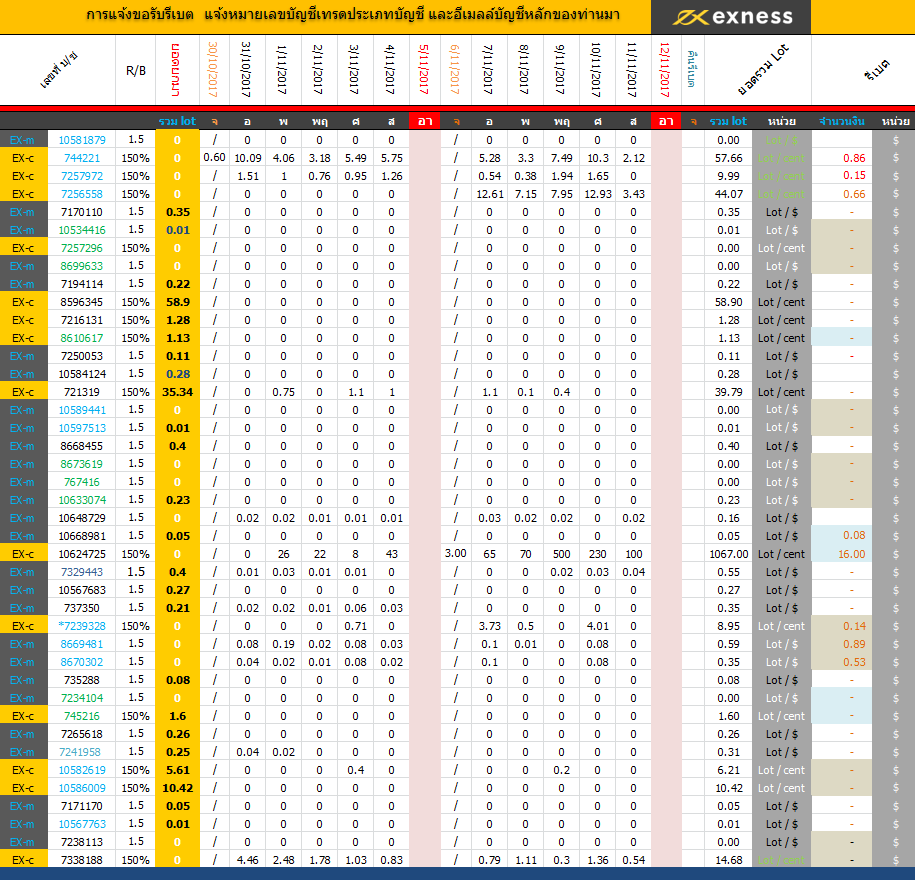Click account number 7241958
This screenshot has width=915, height=880.
point(80,752)
